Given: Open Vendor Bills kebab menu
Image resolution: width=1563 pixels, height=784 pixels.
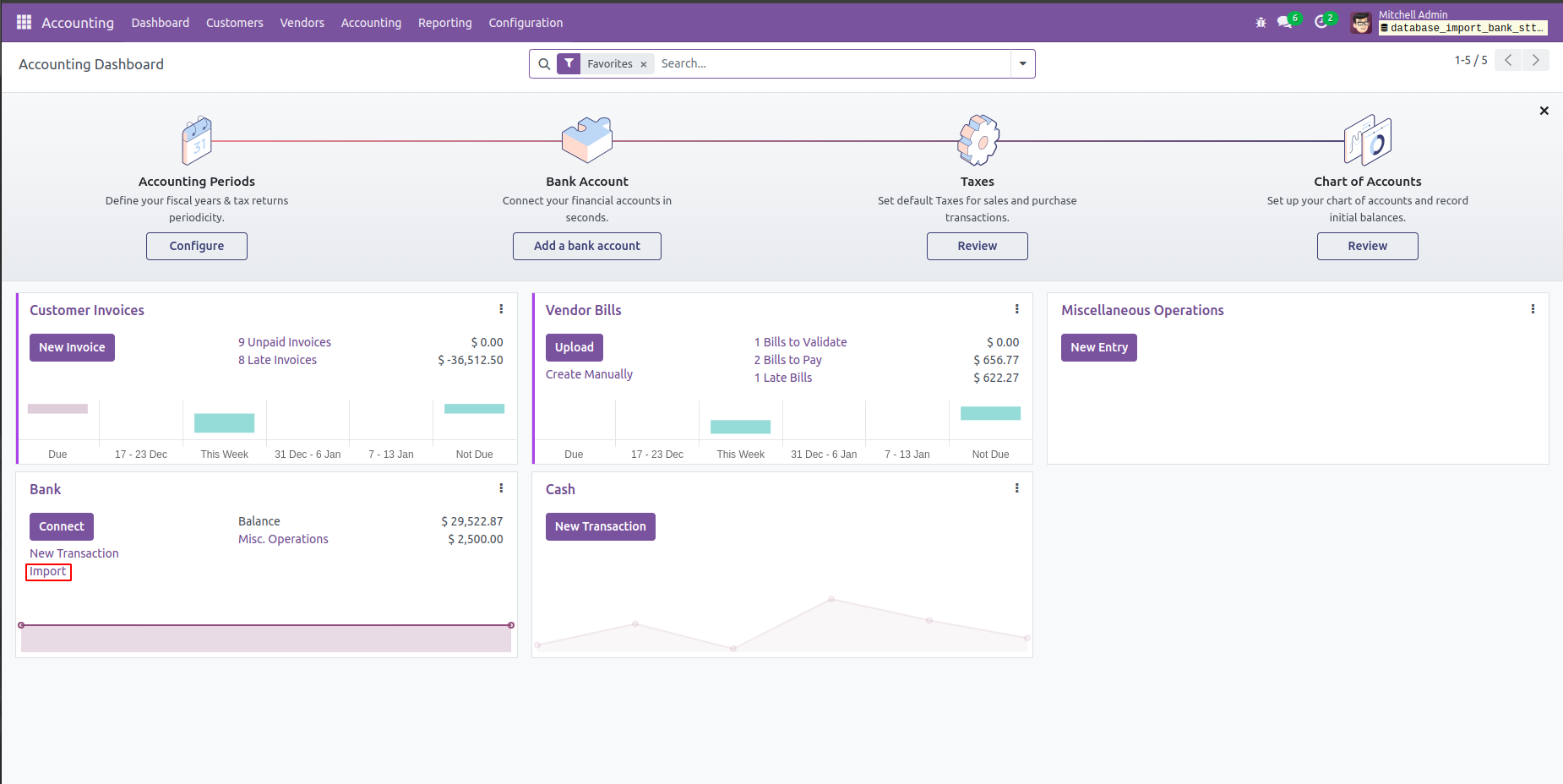Looking at the screenshot, I should coord(1016,309).
